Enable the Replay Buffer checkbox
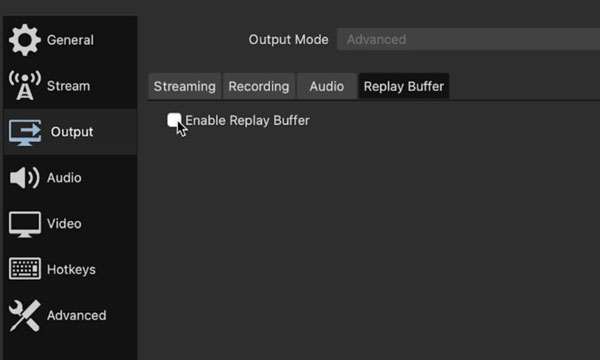This screenshot has width=600, height=360. pyautogui.click(x=174, y=120)
